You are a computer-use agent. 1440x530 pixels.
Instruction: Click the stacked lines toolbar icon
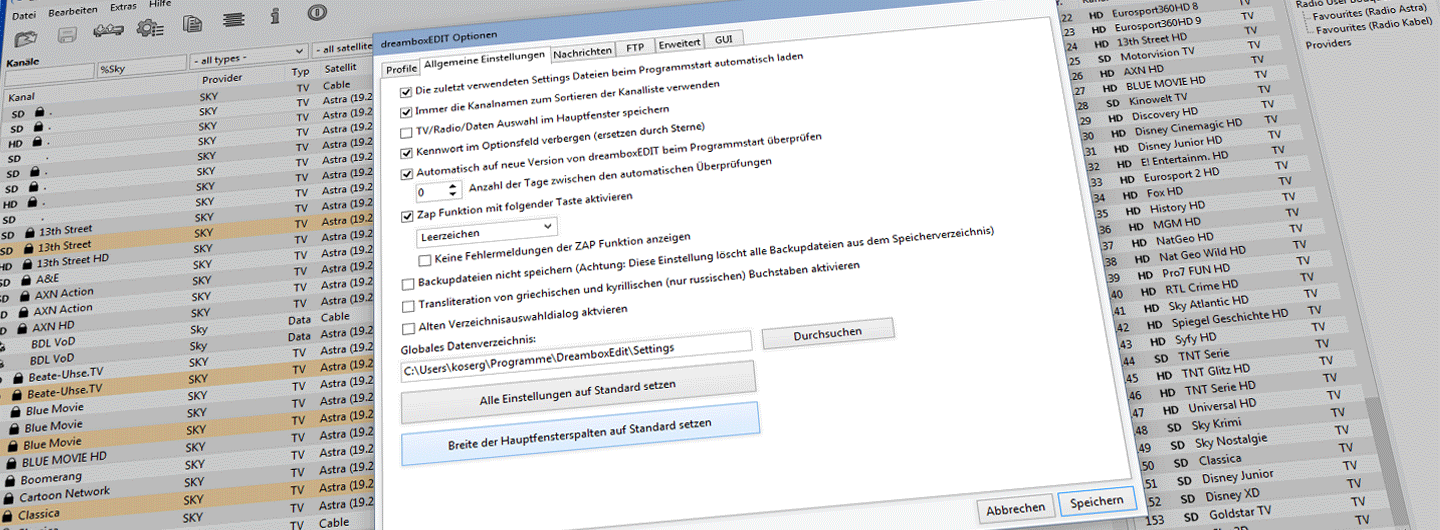(233, 20)
